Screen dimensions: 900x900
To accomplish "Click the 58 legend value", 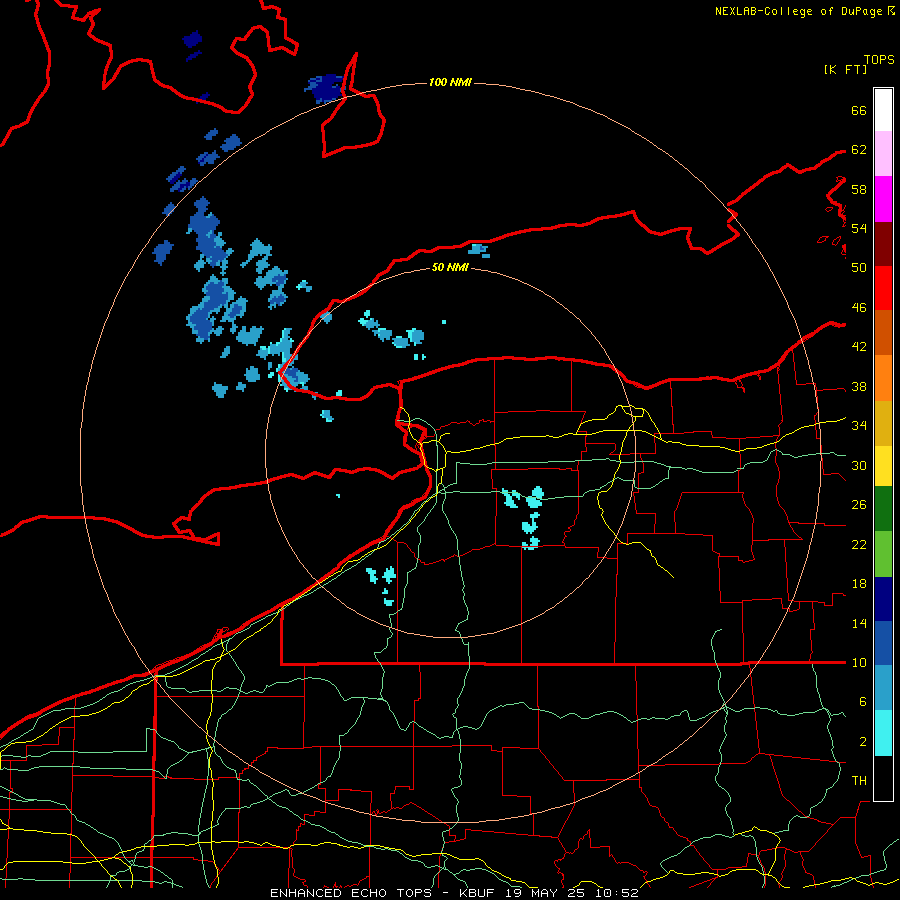I will point(859,189).
